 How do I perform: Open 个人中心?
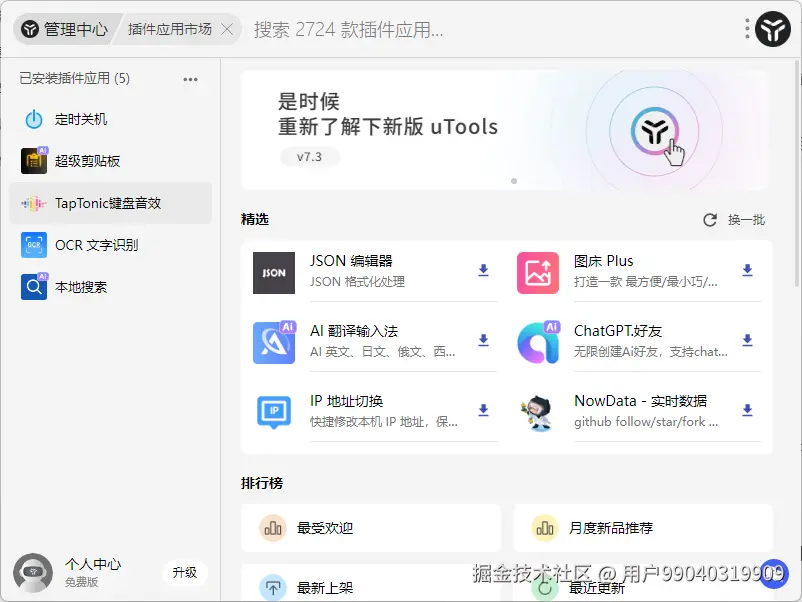coord(93,564)
